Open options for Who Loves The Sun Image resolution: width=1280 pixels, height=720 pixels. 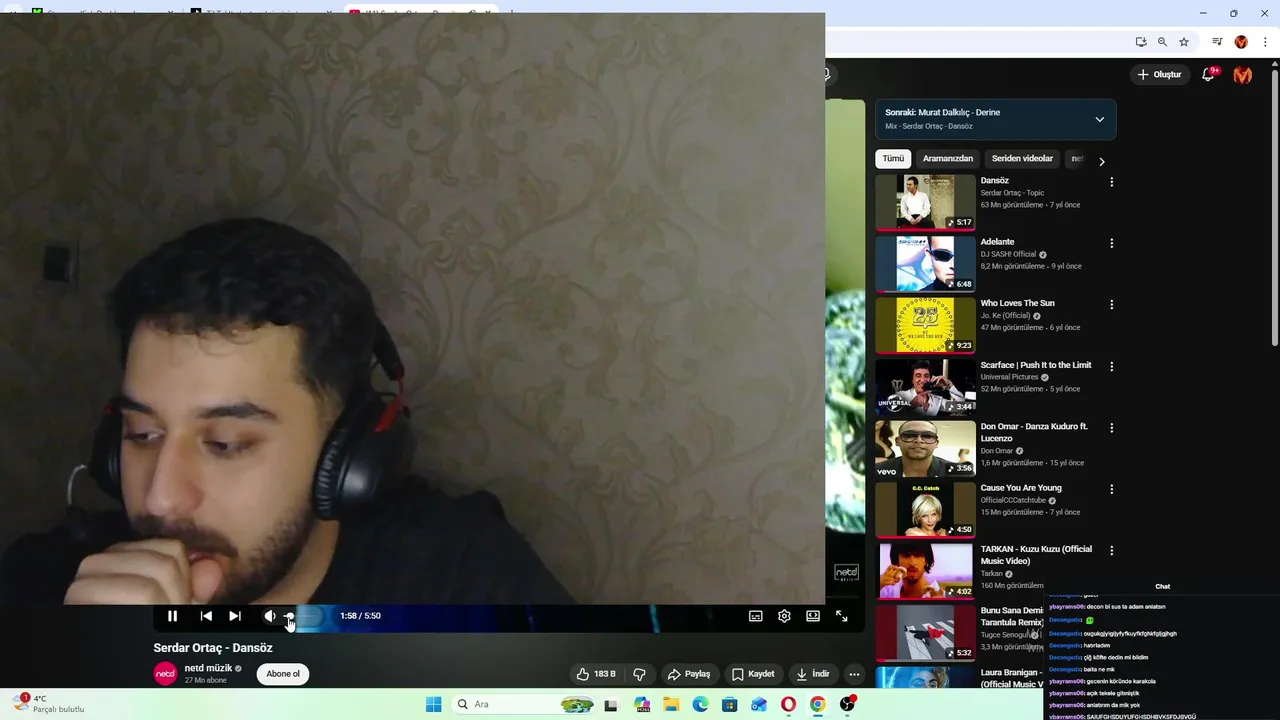[1111, 305]
